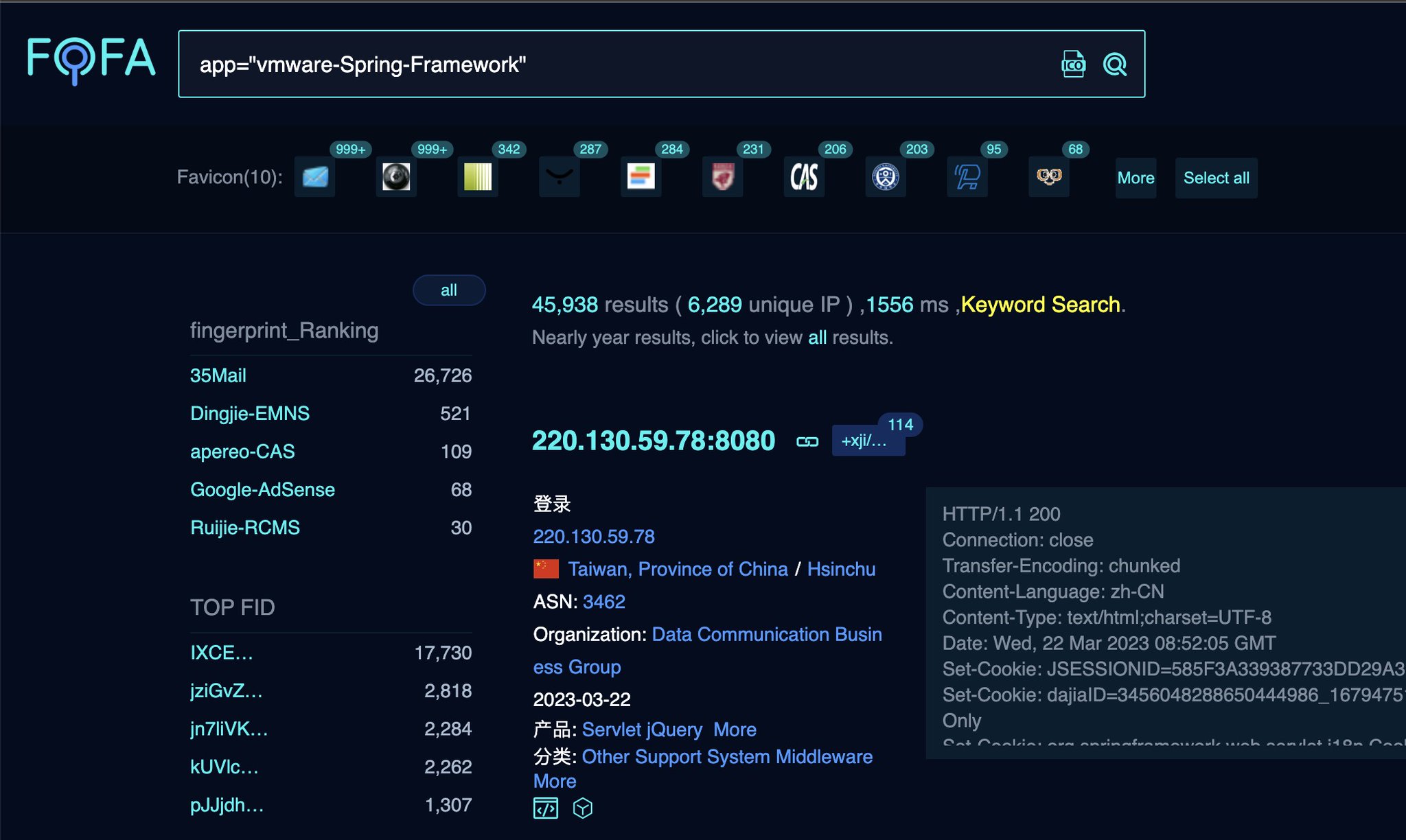The image size is (1406, 840).
Task: Select the colored bars favicon 284
Action: (x=641, y=177)
